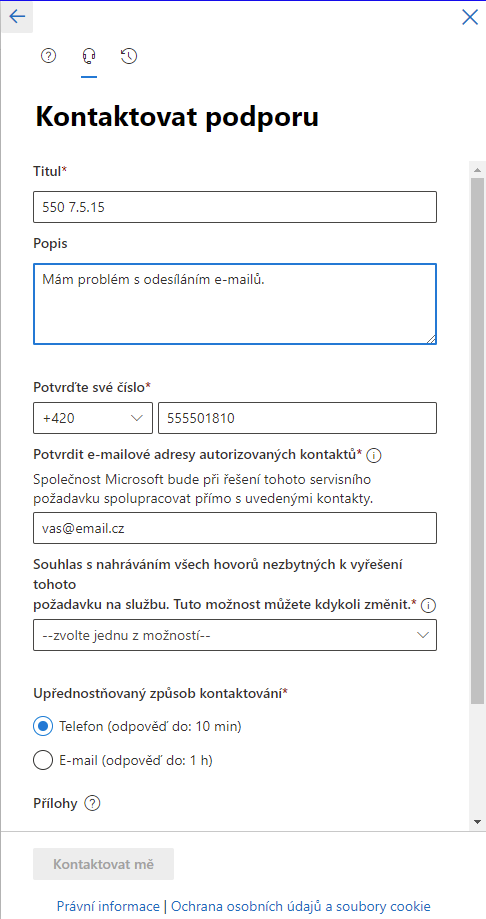The image size is (486, 919).
Task: Select E-mail contact method radio button
Action: (x=43, y=761)
